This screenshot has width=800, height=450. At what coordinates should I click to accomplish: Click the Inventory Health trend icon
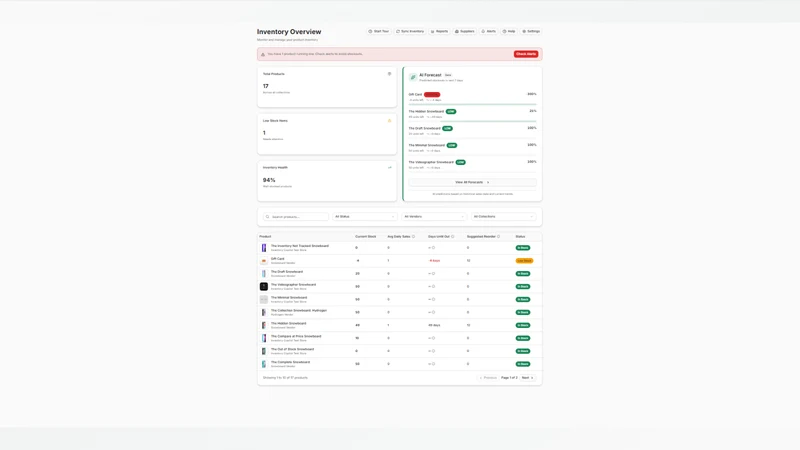389,167
